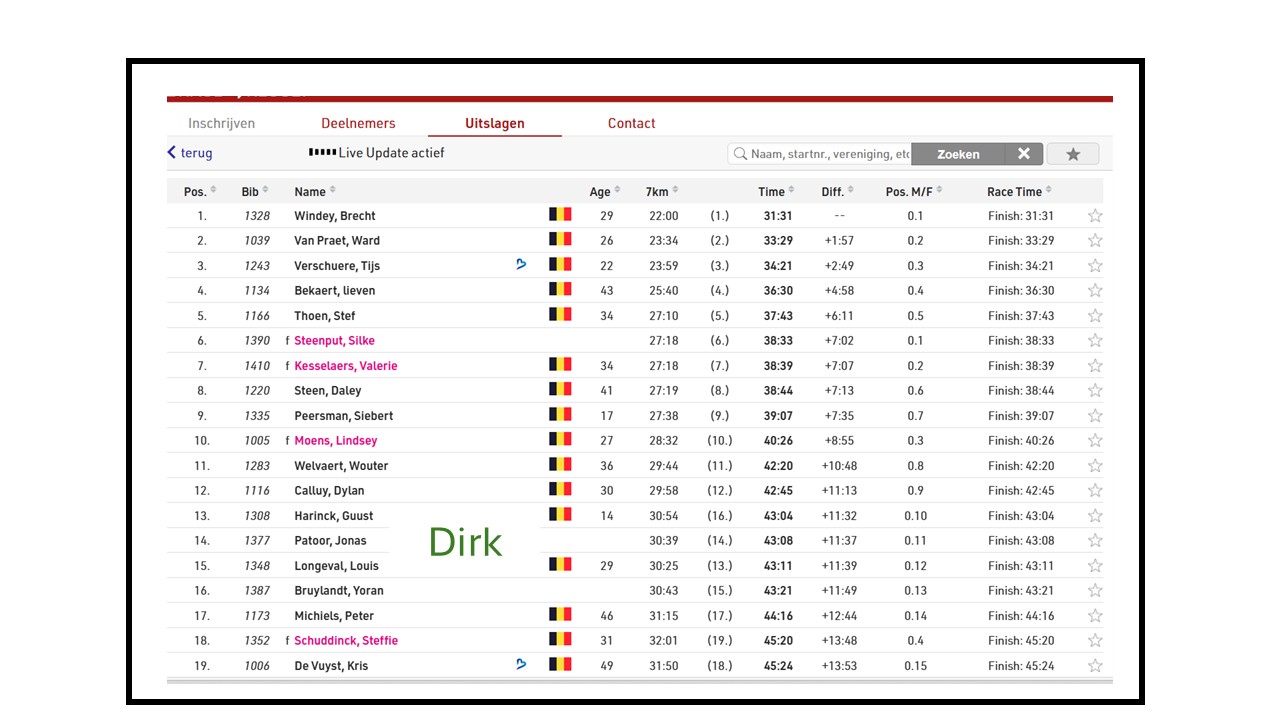Viewport: 1280px width, 720px height.
Task: Open the Deelnemers tab
Action: click(358, 123)
